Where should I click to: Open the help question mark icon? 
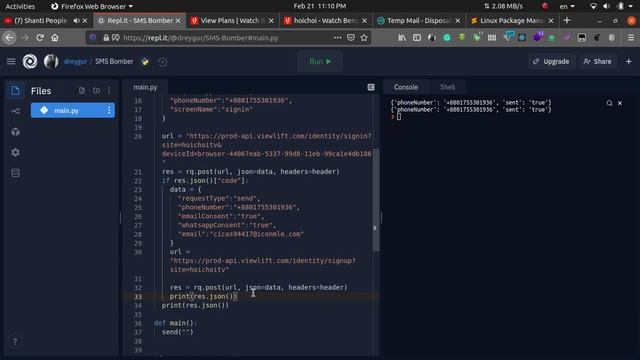coord(15,341)
